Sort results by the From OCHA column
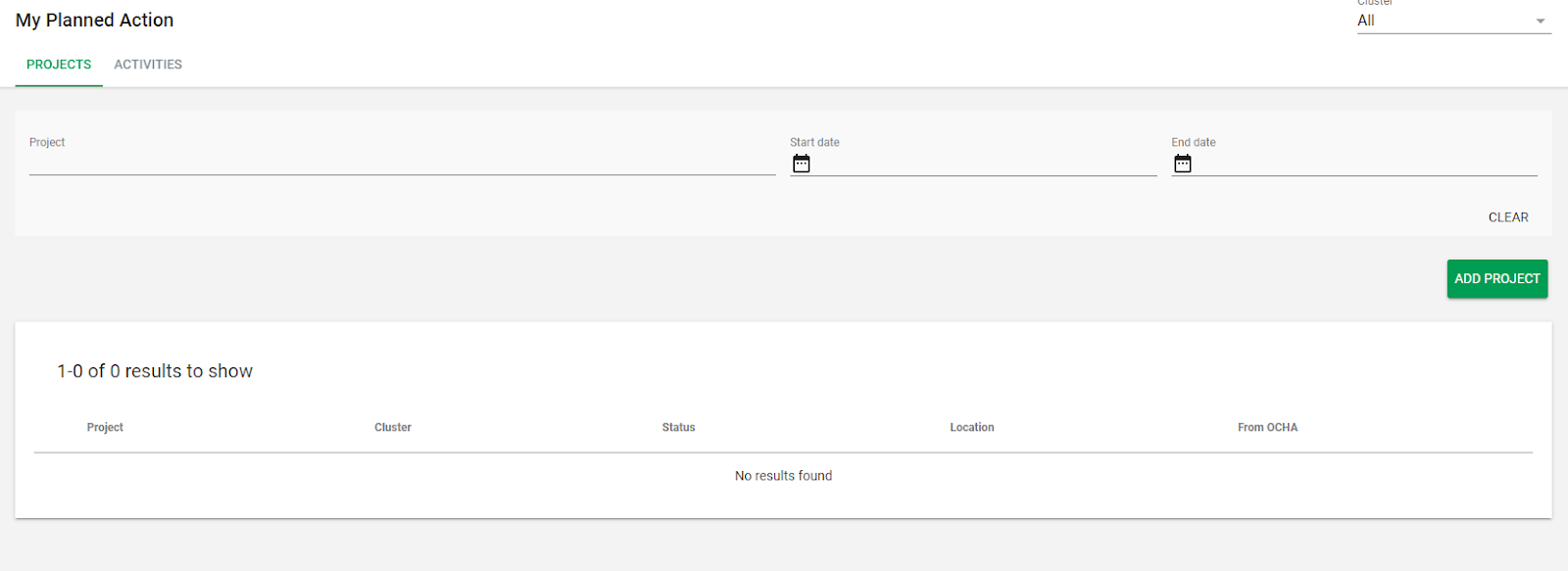This screenshot has height=571, width=1568. (x=1267, y=427)
